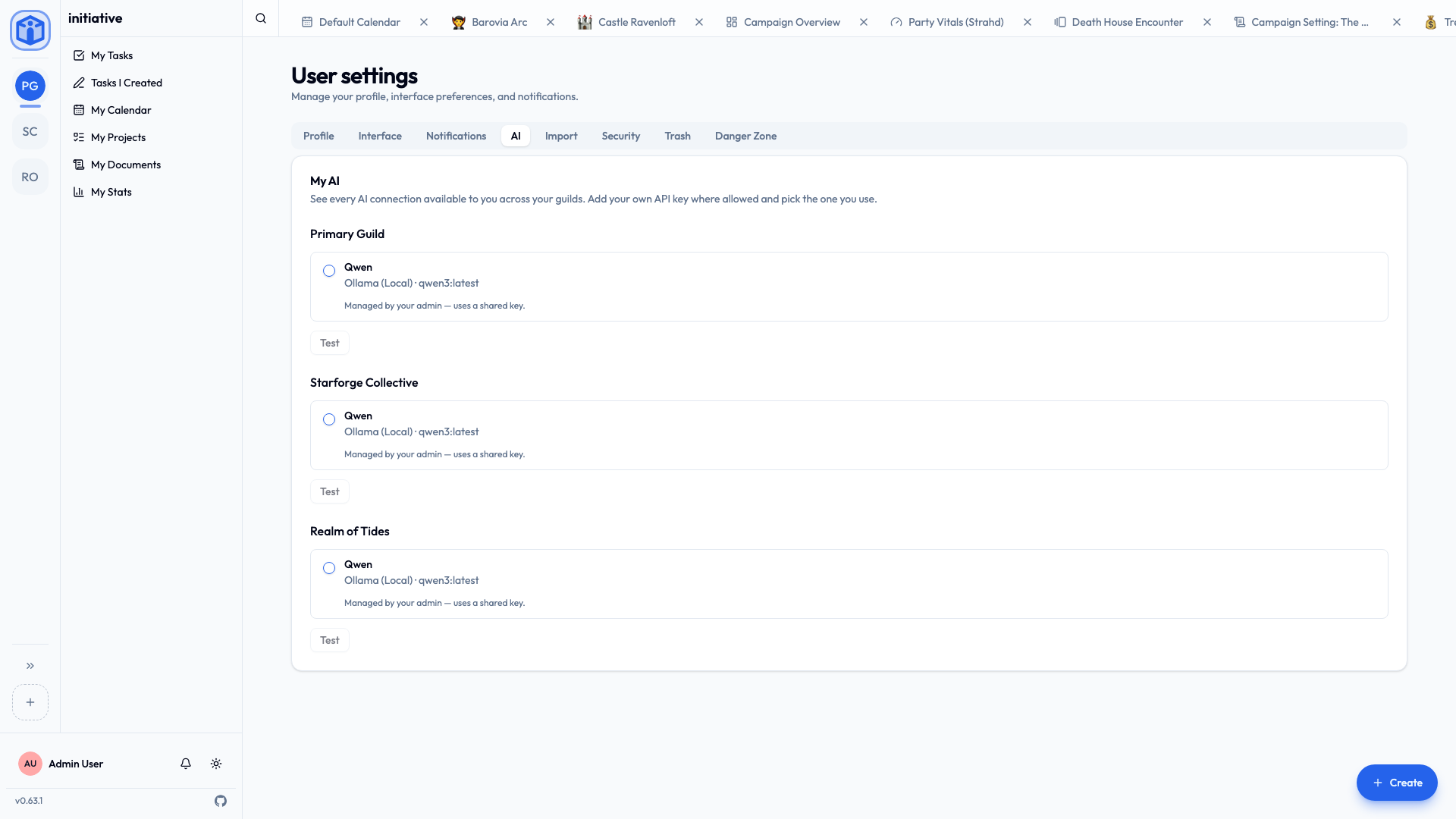Select the PG guild avatar
1456x819 pixels.
(x=30, y=86)
